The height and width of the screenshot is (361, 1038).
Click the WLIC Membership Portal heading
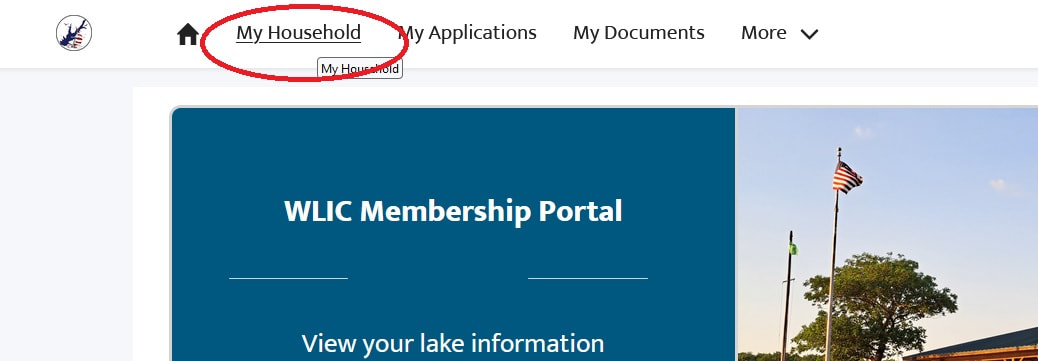(x=453, y=211)
